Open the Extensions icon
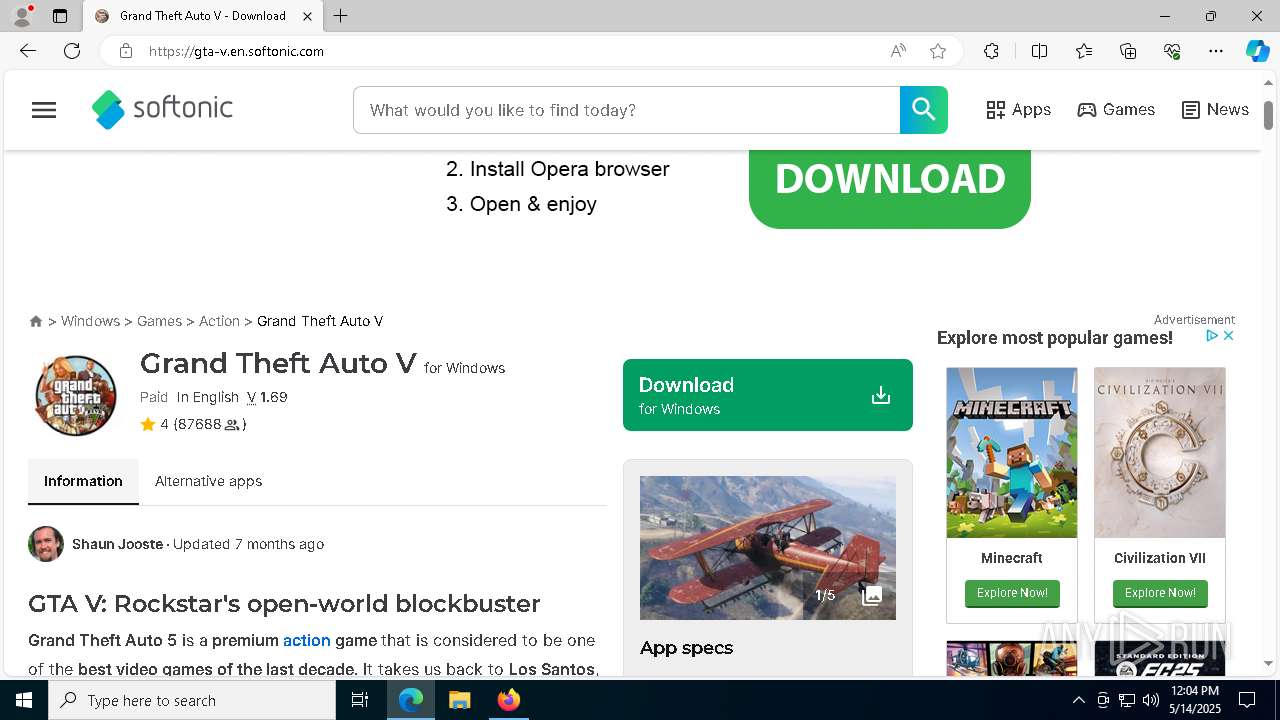Screen dimensions: 1280x720 (991, 51)
